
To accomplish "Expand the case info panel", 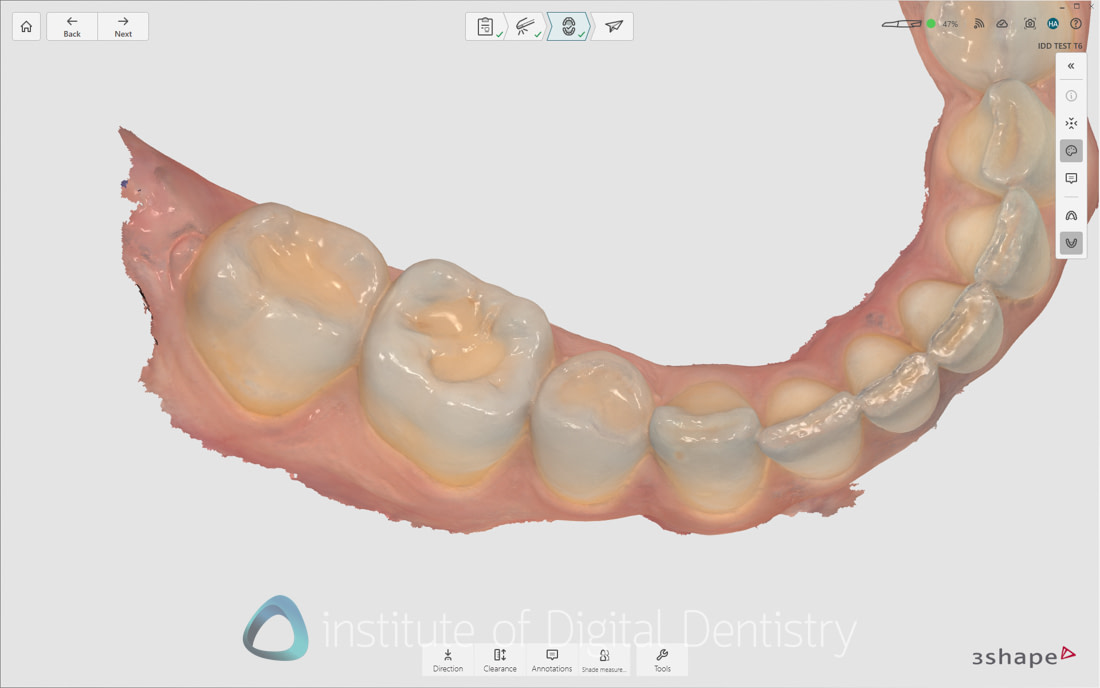I will click(x=1071, y=96).
